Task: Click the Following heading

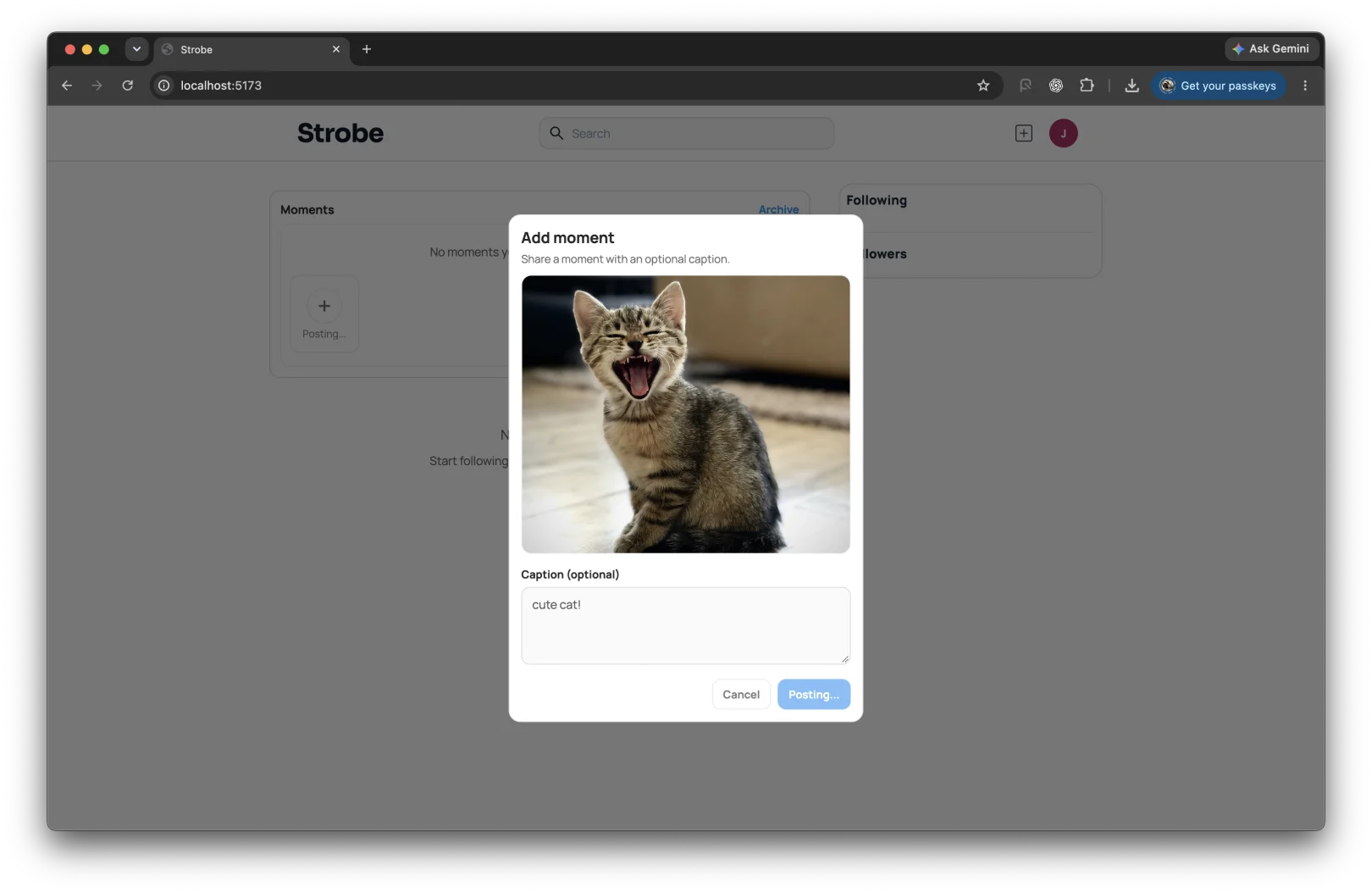Action: (877, 200)
